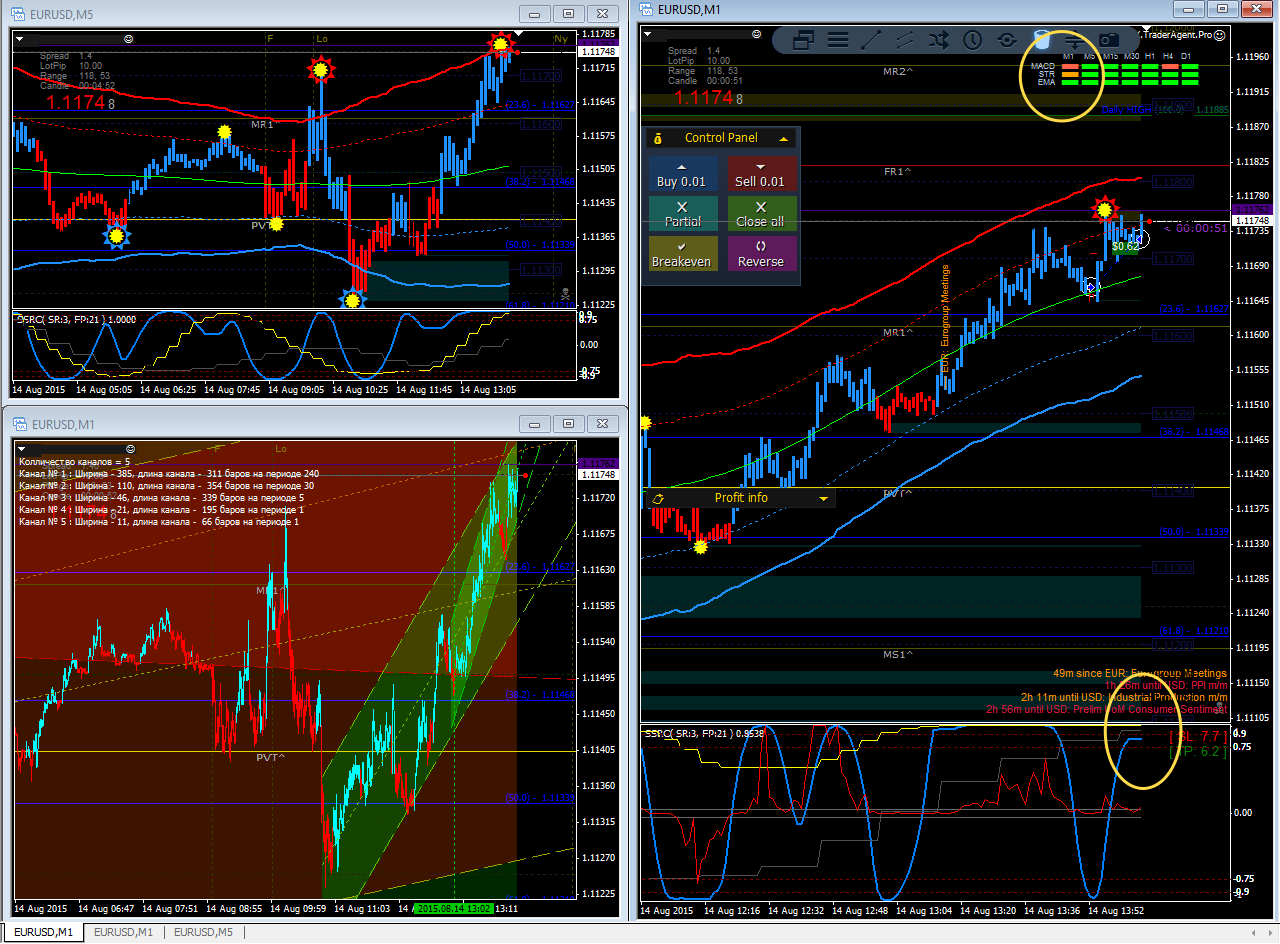Image resolution: width=1280 pixels, height=944 pixels.
Task: Click the money bag icon in Control Panel
Action: (x=658, y=138)
